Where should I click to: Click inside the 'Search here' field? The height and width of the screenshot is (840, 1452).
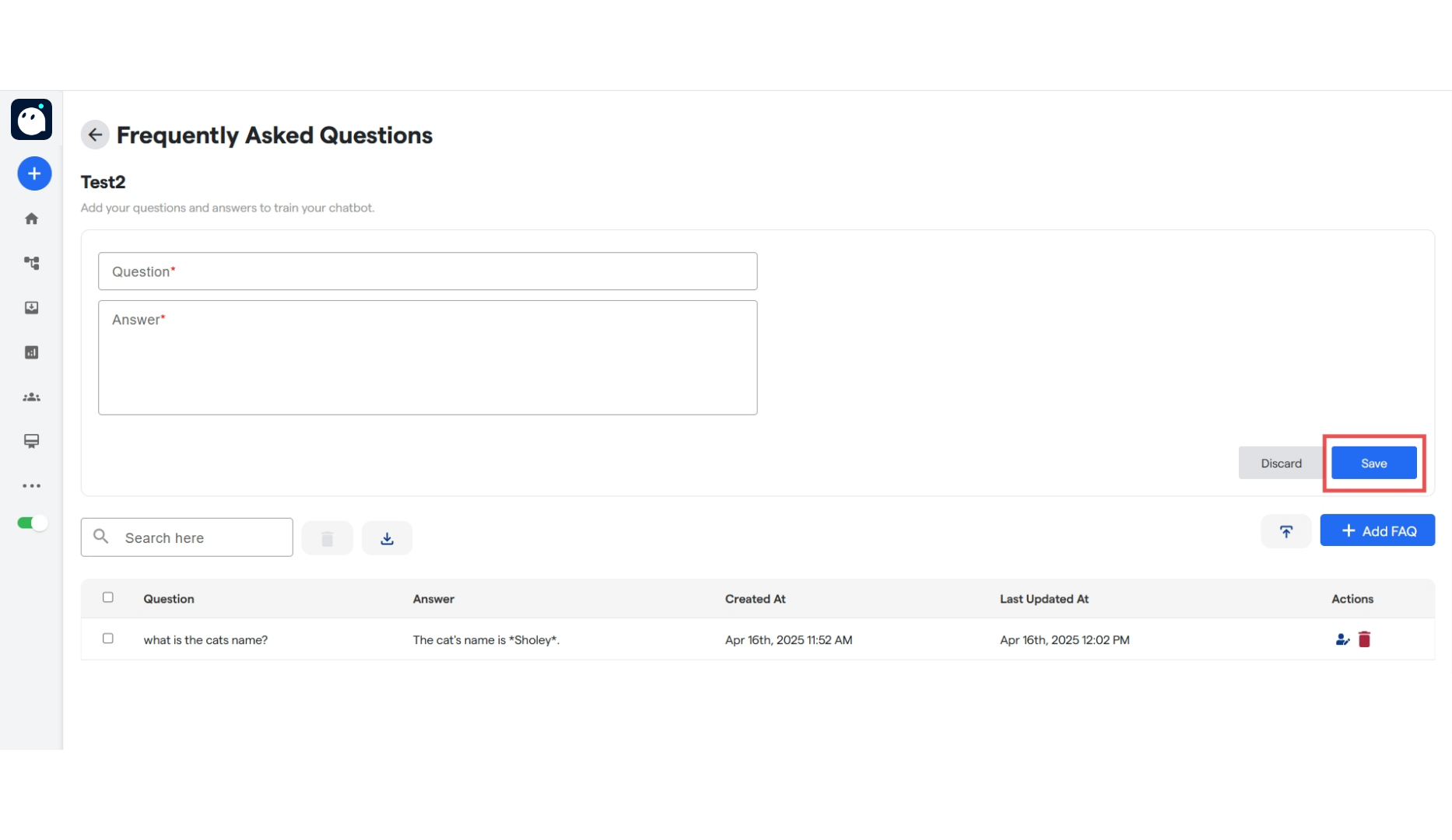tap(187, 537)
